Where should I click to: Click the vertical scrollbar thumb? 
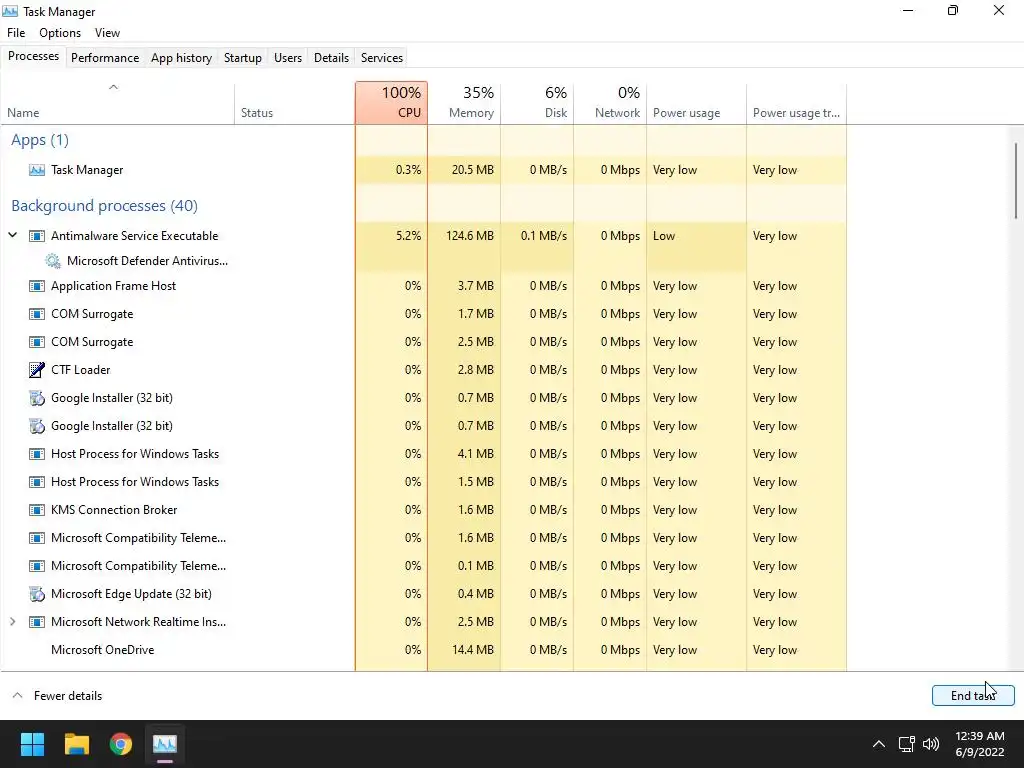point(1016,181)
